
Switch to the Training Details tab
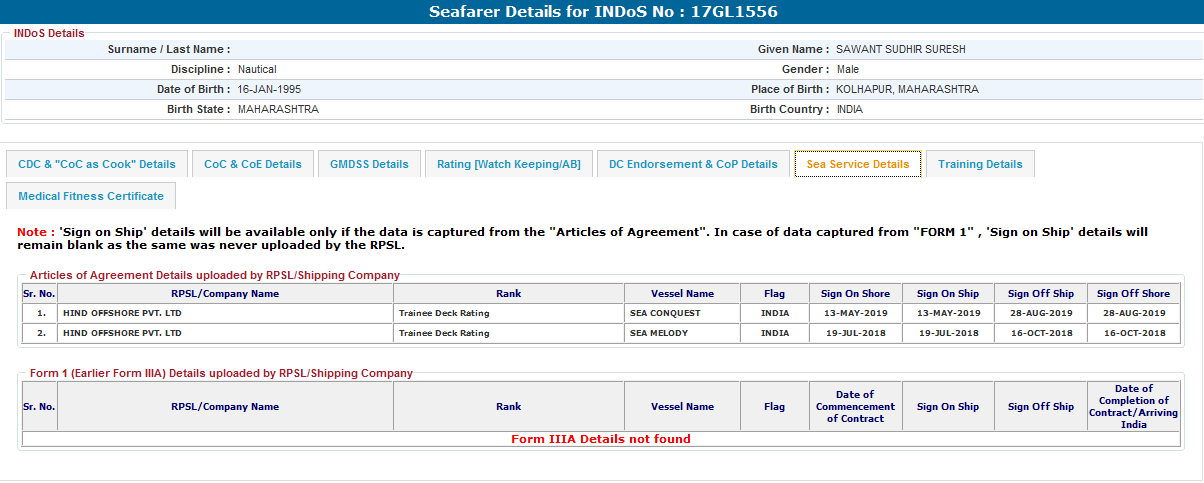coord(980,164)
